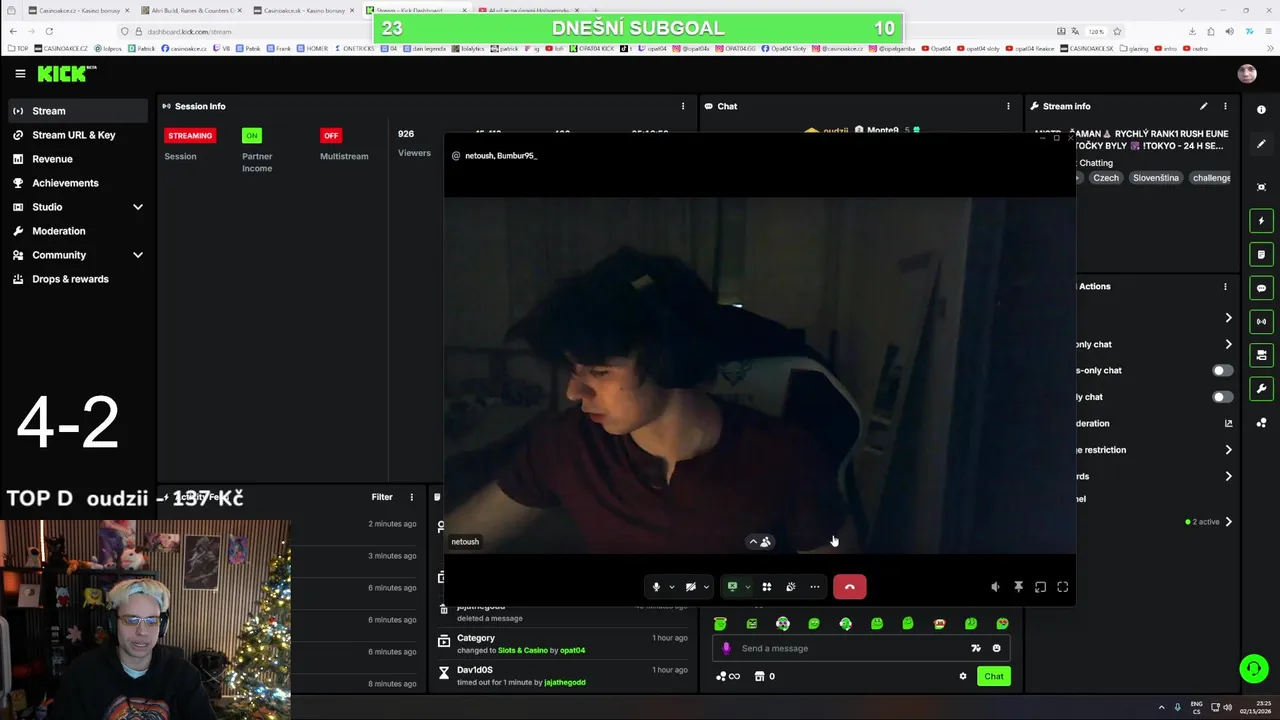The height and width of the screenshot is (720, 1280).
Task: Expand the Community submenu chevron
Action: point(138,255)
